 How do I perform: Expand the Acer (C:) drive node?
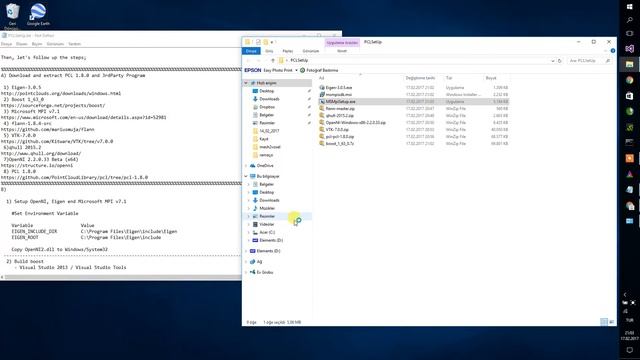[x=249, y=232]
